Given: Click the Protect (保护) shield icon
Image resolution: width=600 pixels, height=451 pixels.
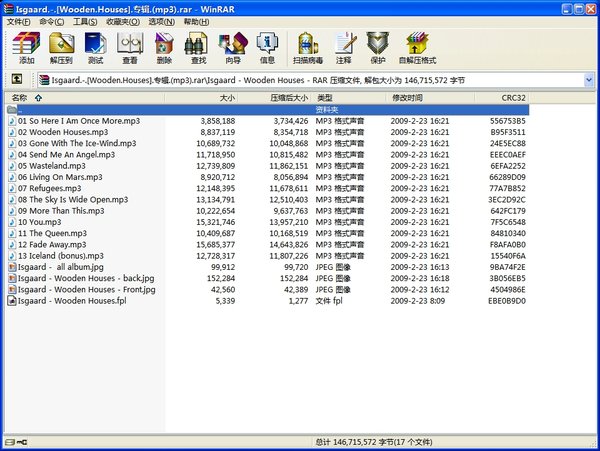Looking at the screenshot, I should 378,48.
